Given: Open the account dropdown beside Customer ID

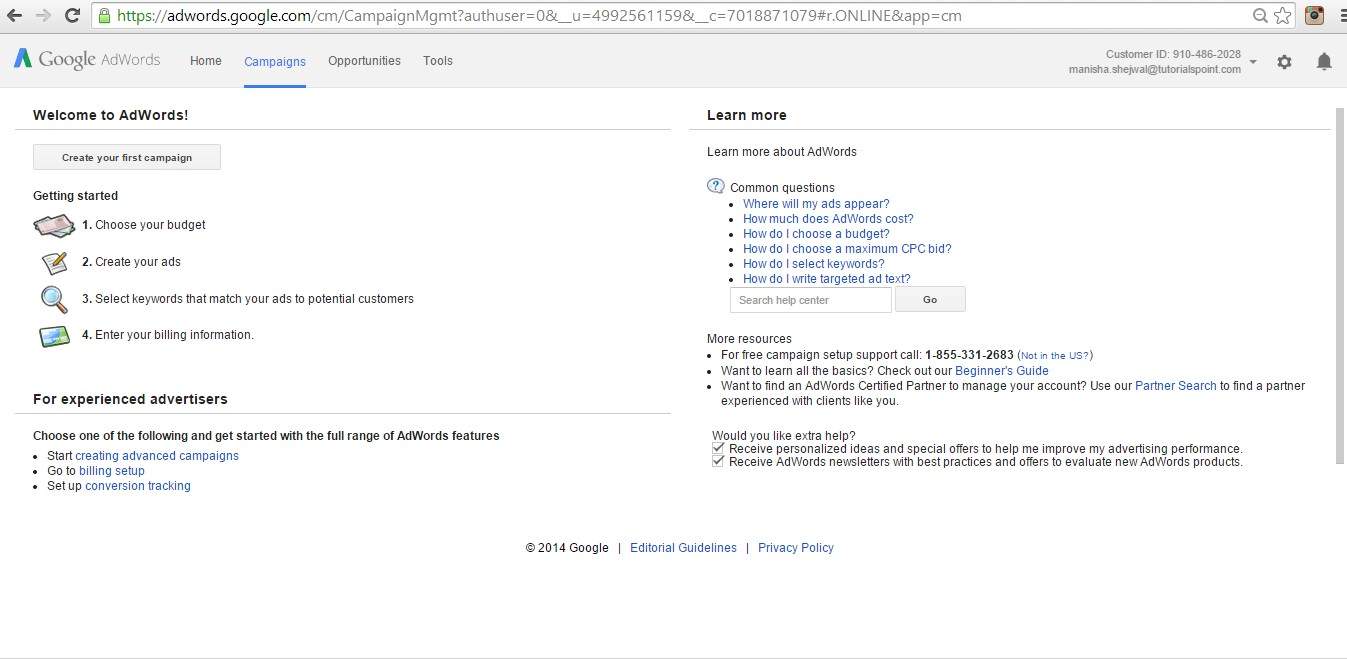Looking at the screenshot, I should 1251,61.
